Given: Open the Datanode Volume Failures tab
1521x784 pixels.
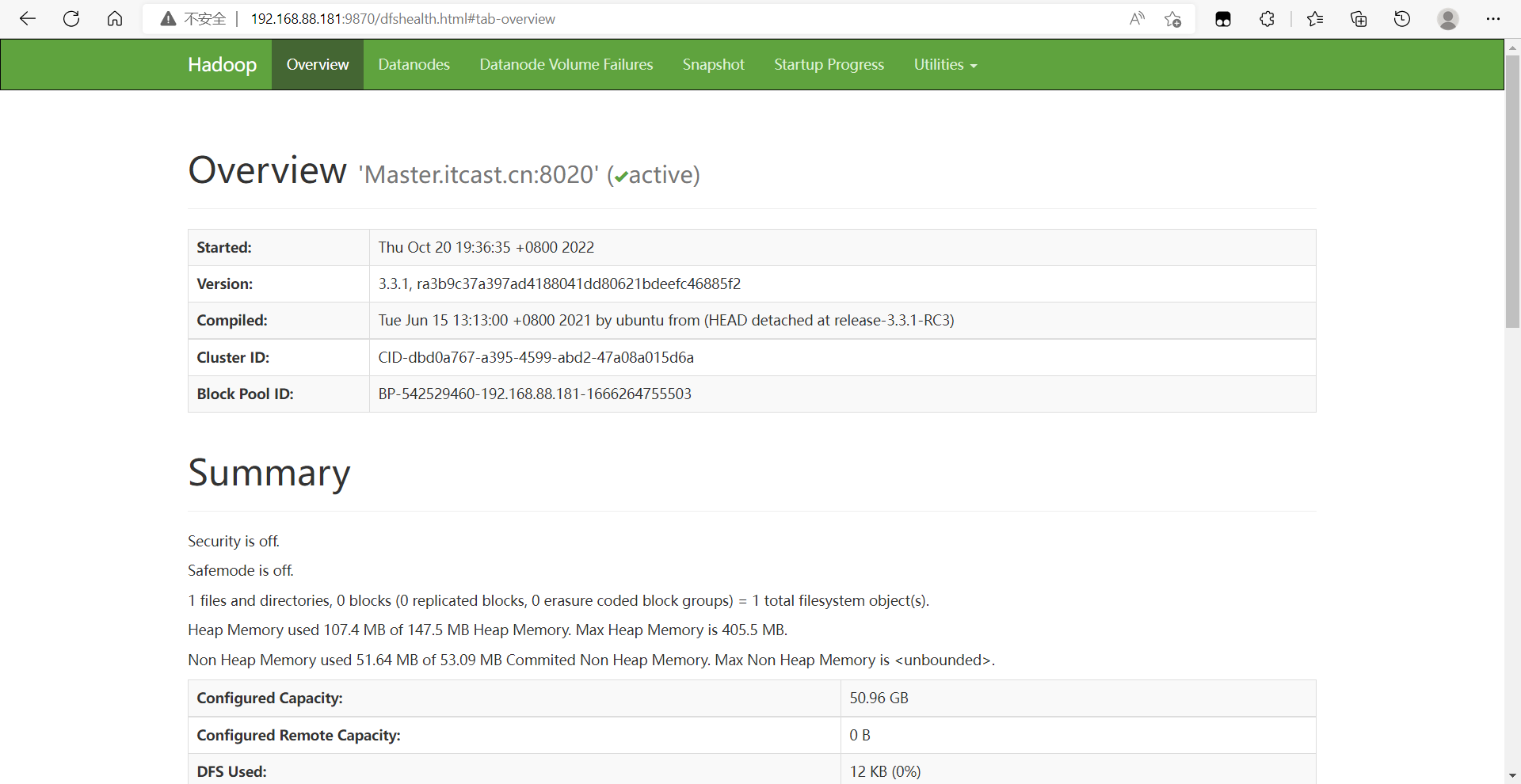Looking at the screenshot, I should [566, 65].
